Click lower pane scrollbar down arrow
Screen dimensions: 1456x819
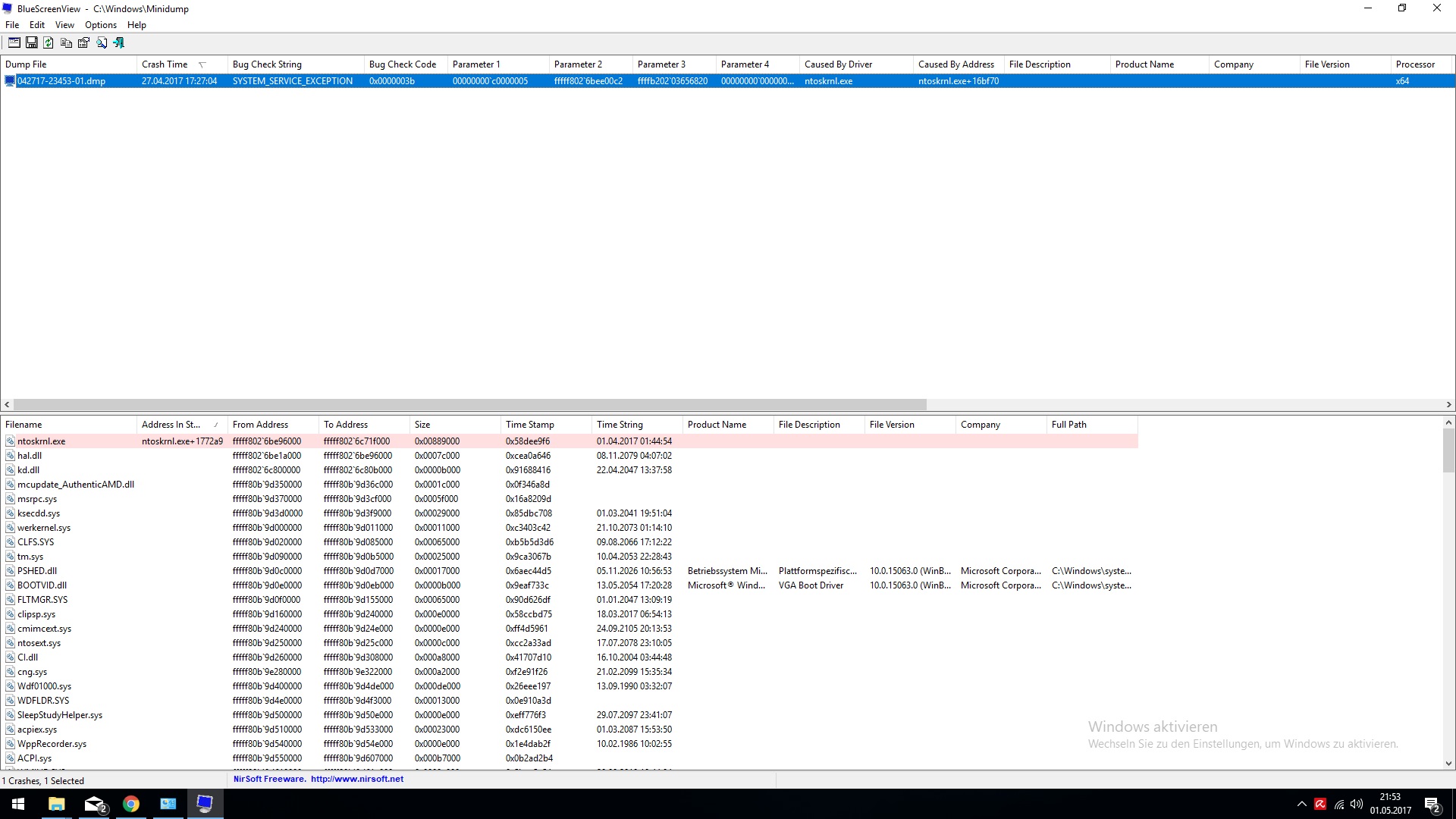1448,764
